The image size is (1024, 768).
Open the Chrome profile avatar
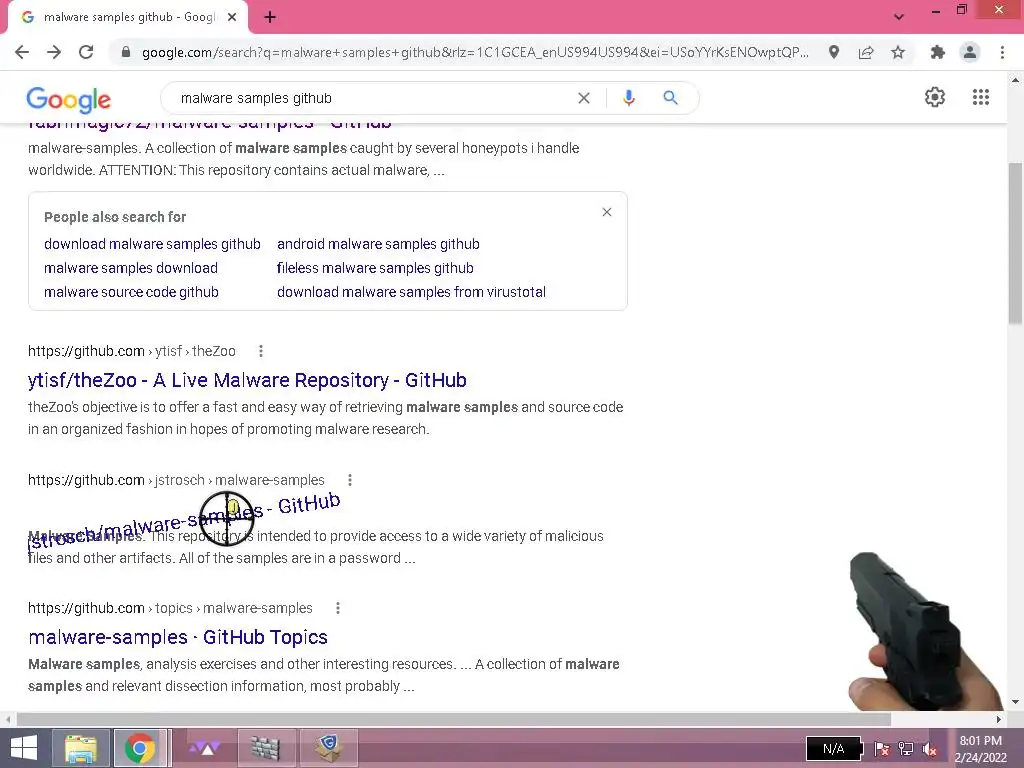(x=970, y=52)
